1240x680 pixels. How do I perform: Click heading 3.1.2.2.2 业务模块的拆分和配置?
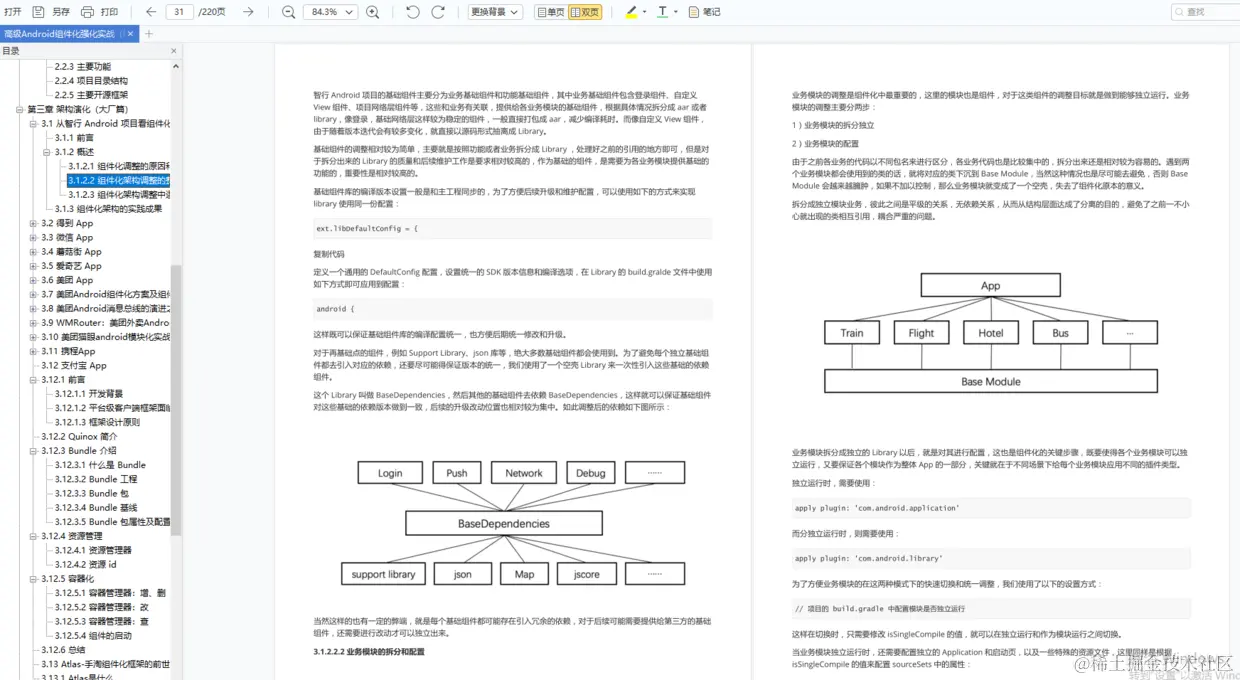(369, 651)
